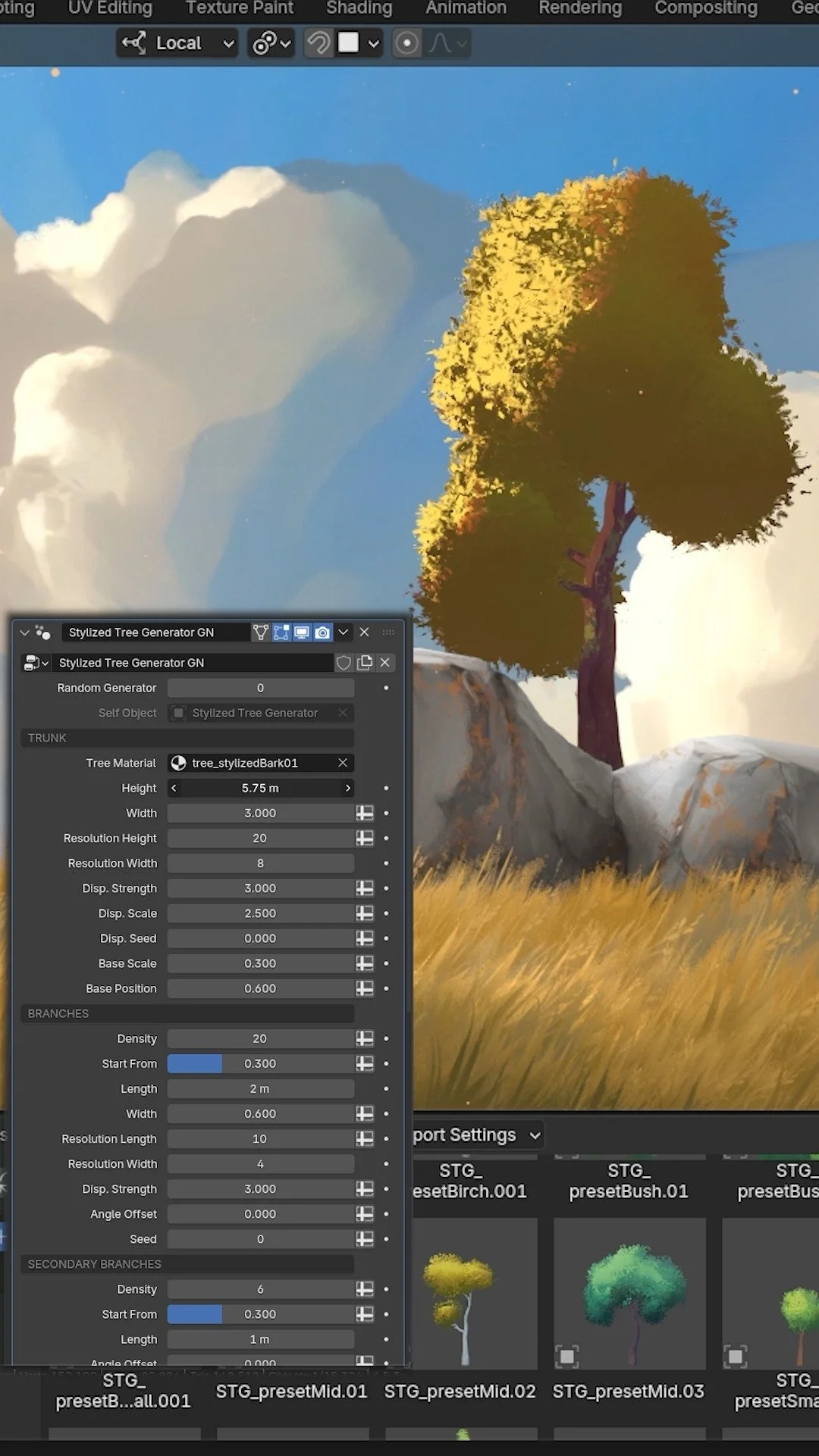Click the TRUNK section header

tap(187, 738)
